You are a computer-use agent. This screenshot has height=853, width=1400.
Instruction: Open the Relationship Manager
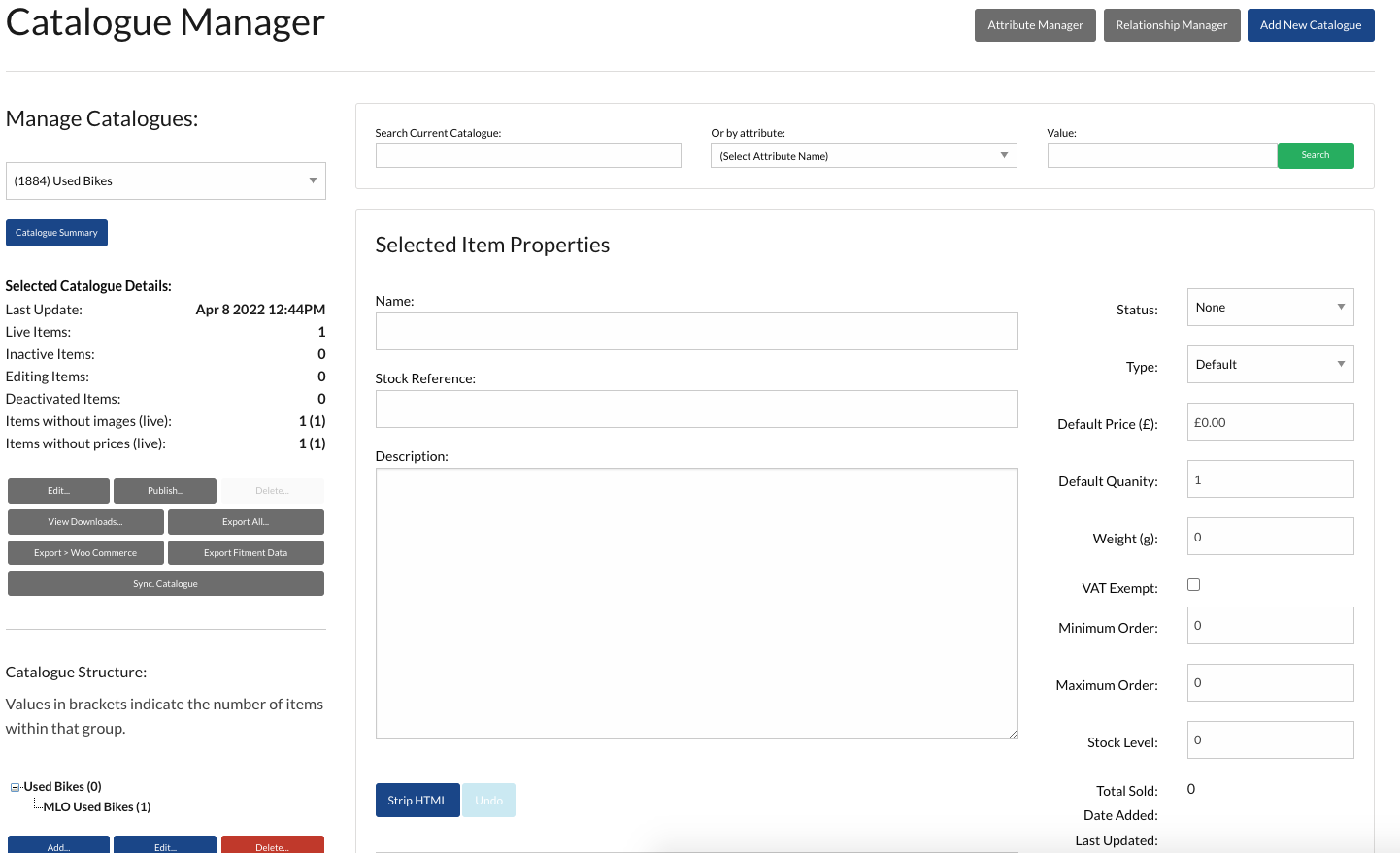pyautogui.click(x=1171, y=25)
